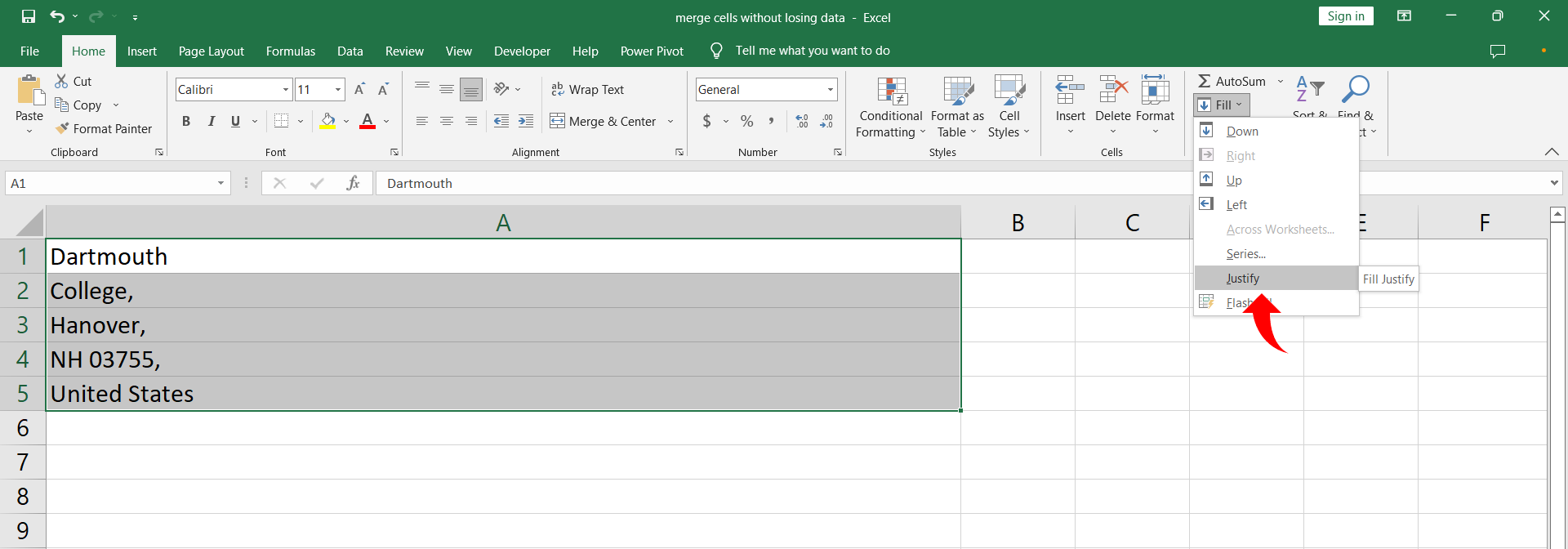This screenshot has height=549, width=1568.
Task: Toggle Bold formatting
Action: point(186,121)
